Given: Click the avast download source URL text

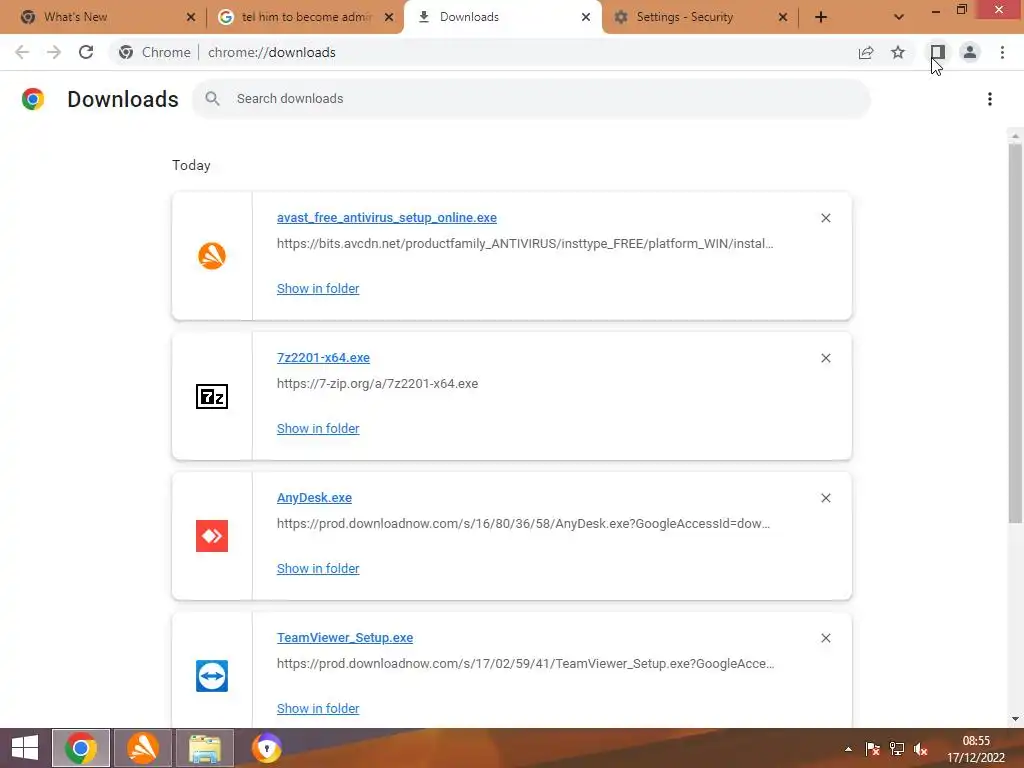Looking at the screenshot, I should pyautogui.click(x=525, y=244).
